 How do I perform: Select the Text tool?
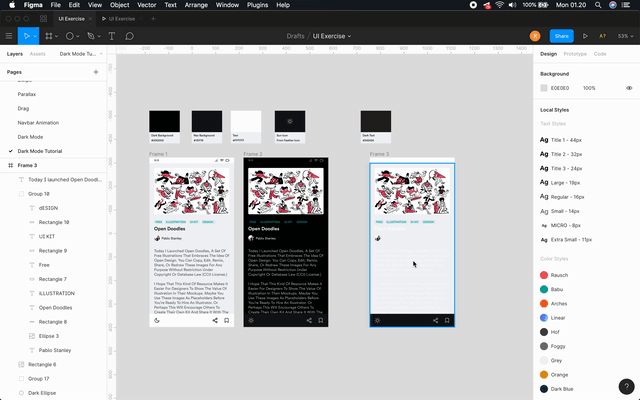[111, 36]
